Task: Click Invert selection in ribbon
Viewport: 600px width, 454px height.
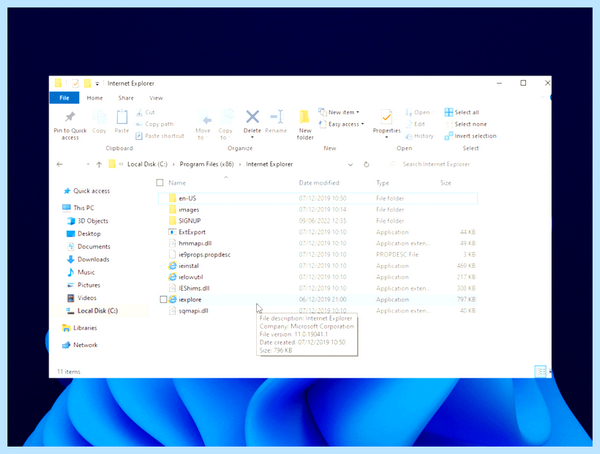Action: tap(471, 136)
